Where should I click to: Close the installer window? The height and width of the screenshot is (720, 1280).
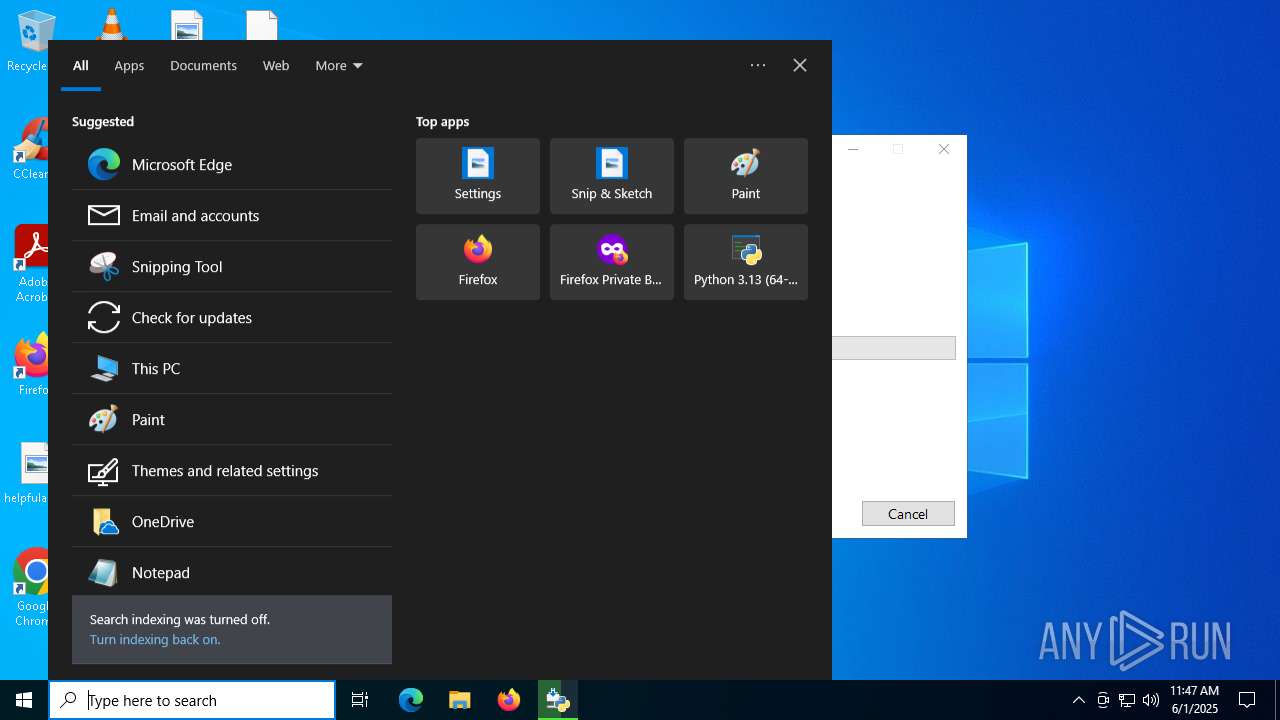[x=944, y=149]
